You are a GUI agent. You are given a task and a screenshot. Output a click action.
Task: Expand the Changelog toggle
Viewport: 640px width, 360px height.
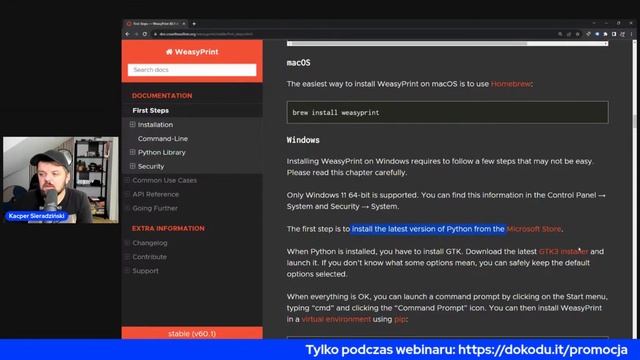click(x=127, y=242)
